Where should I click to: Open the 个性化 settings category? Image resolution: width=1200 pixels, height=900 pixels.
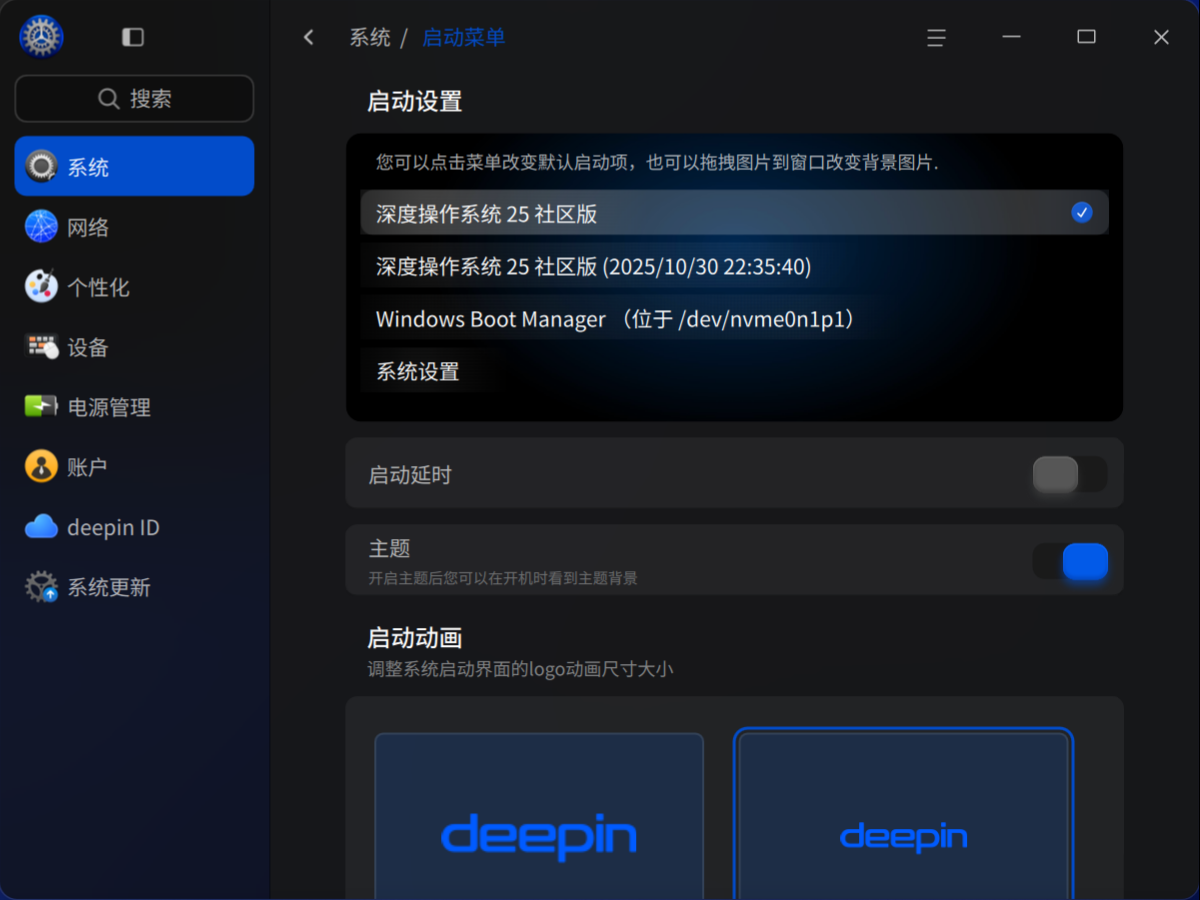(x=134, y=287)
